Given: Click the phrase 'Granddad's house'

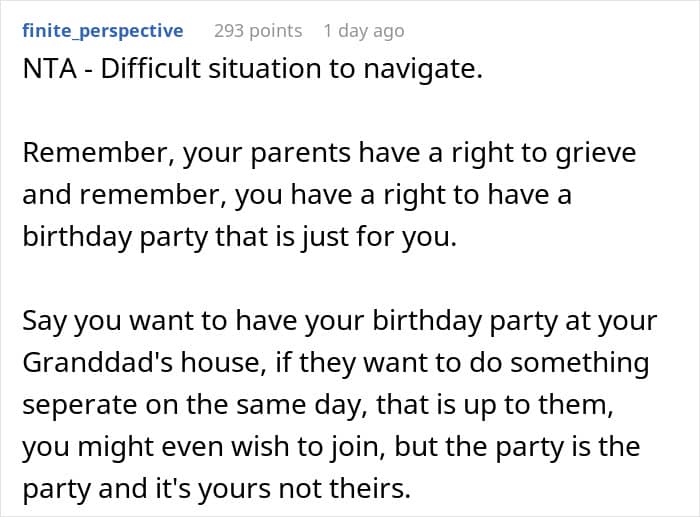Looking at the screenshot, I should tap(141, 363).
